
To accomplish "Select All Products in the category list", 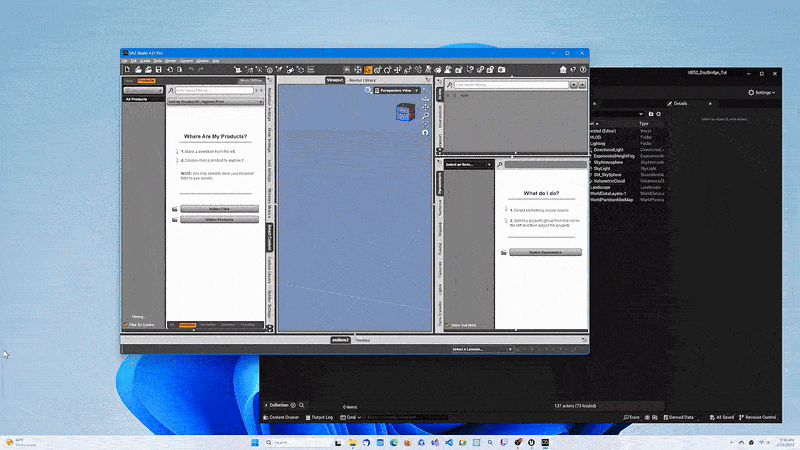I will (x=143, y=99).
